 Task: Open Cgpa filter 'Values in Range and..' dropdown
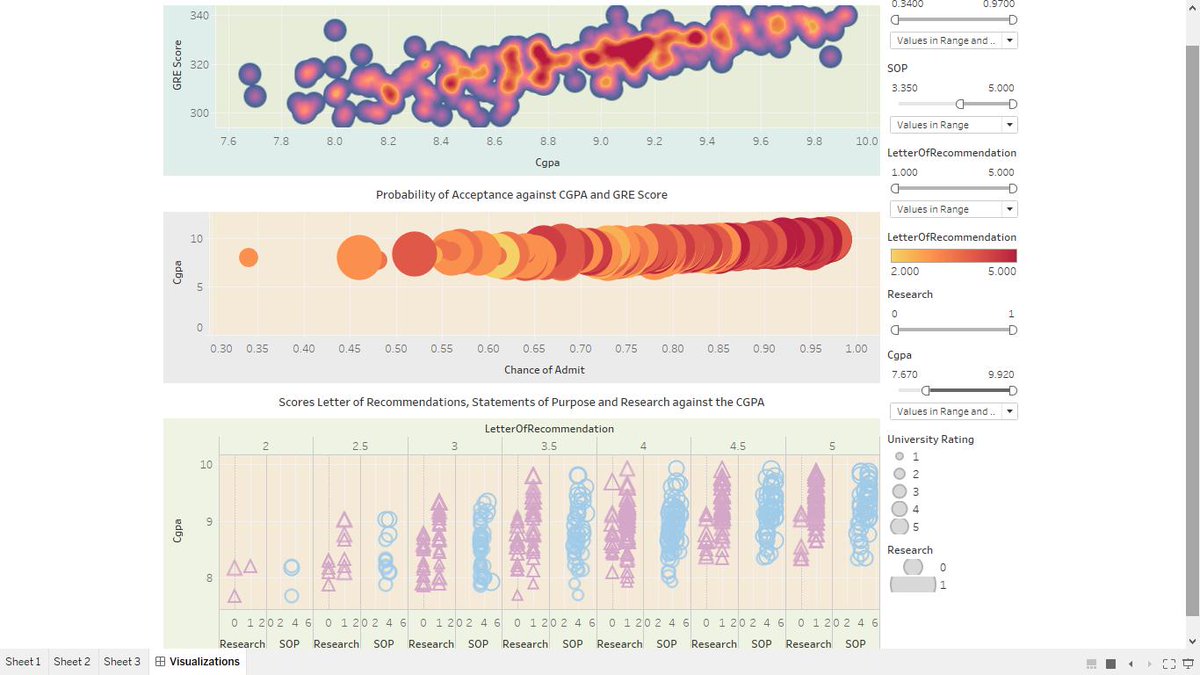coord(953,411)
